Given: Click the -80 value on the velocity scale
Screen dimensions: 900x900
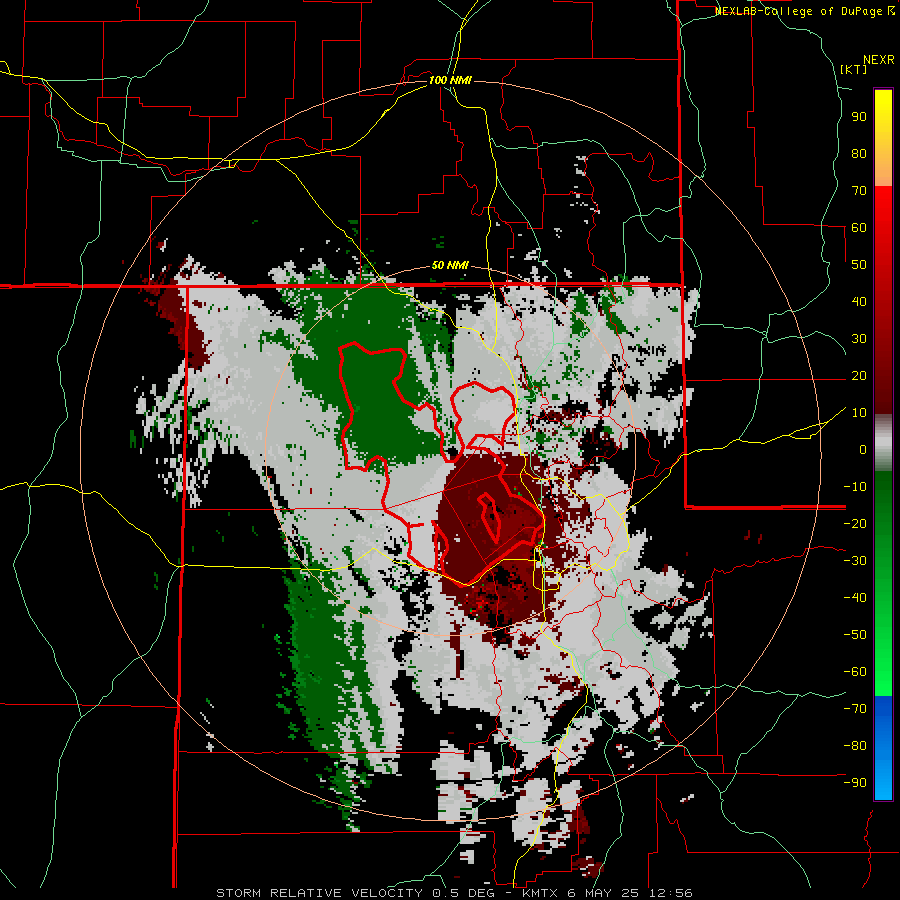Looking at the screenshot, I should pos(855,746).
